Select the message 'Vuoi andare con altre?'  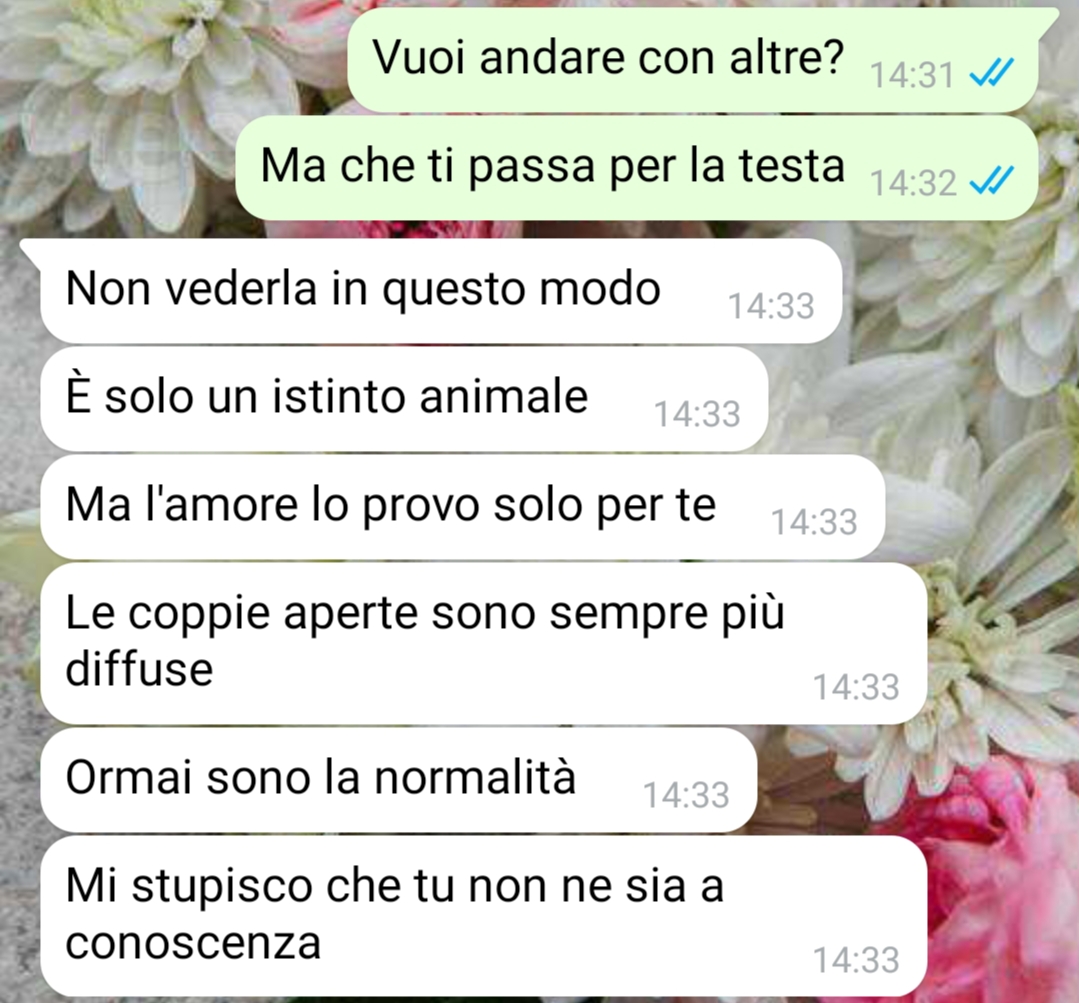coord(693,61)
